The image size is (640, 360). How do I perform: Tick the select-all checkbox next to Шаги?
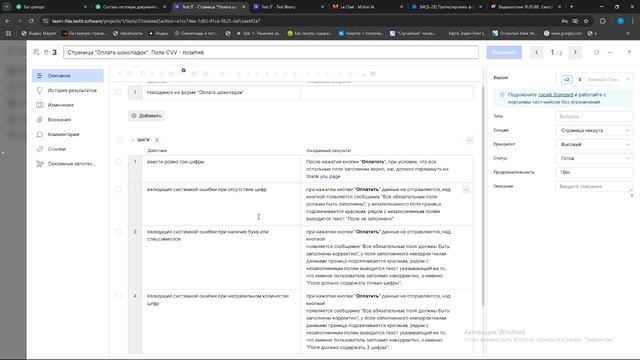tap(120, 140)
